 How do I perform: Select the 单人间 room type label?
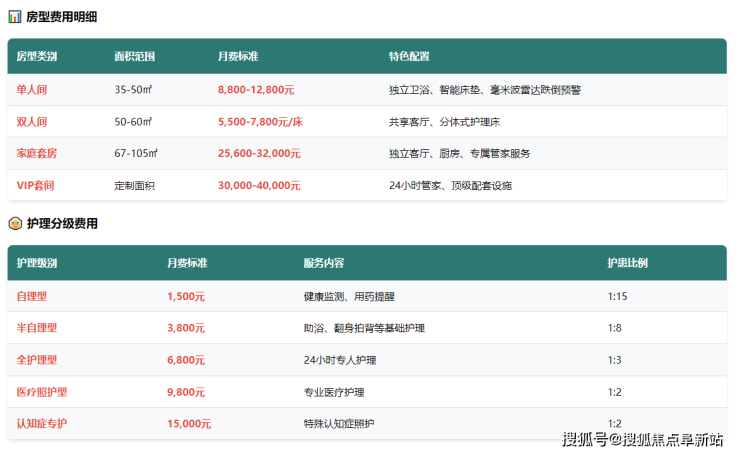pos(32,90)
